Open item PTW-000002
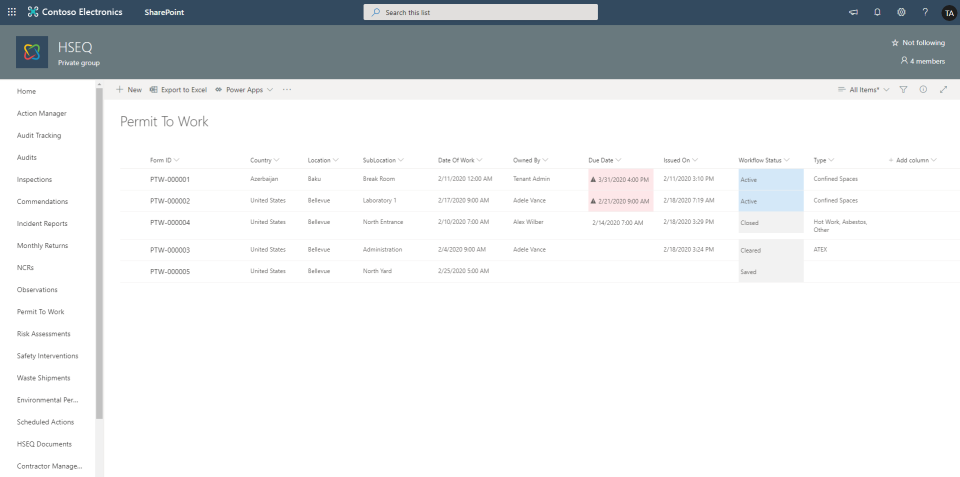Screen dimensions: 960x477 (x=170, y=201)
